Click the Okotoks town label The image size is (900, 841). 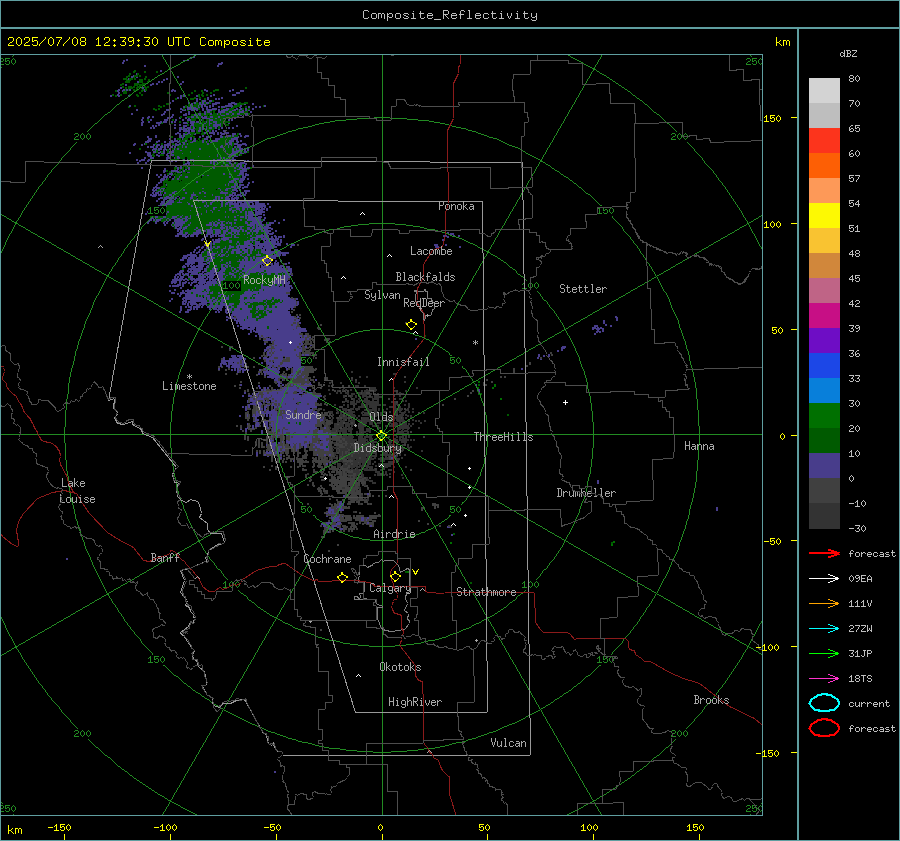pos(400,667)
